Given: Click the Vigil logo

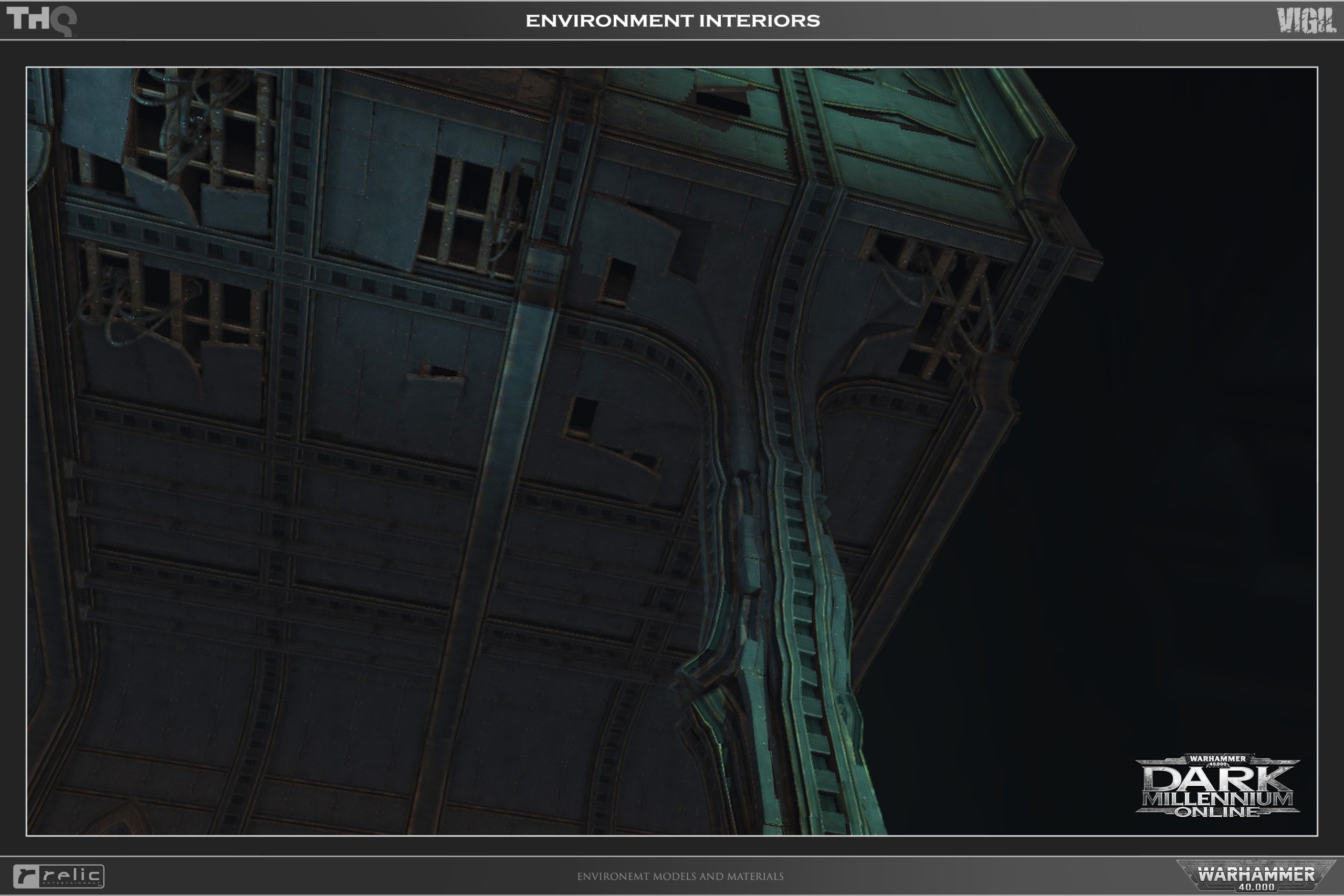Looking at the screenshot, I should (1306, 21).
